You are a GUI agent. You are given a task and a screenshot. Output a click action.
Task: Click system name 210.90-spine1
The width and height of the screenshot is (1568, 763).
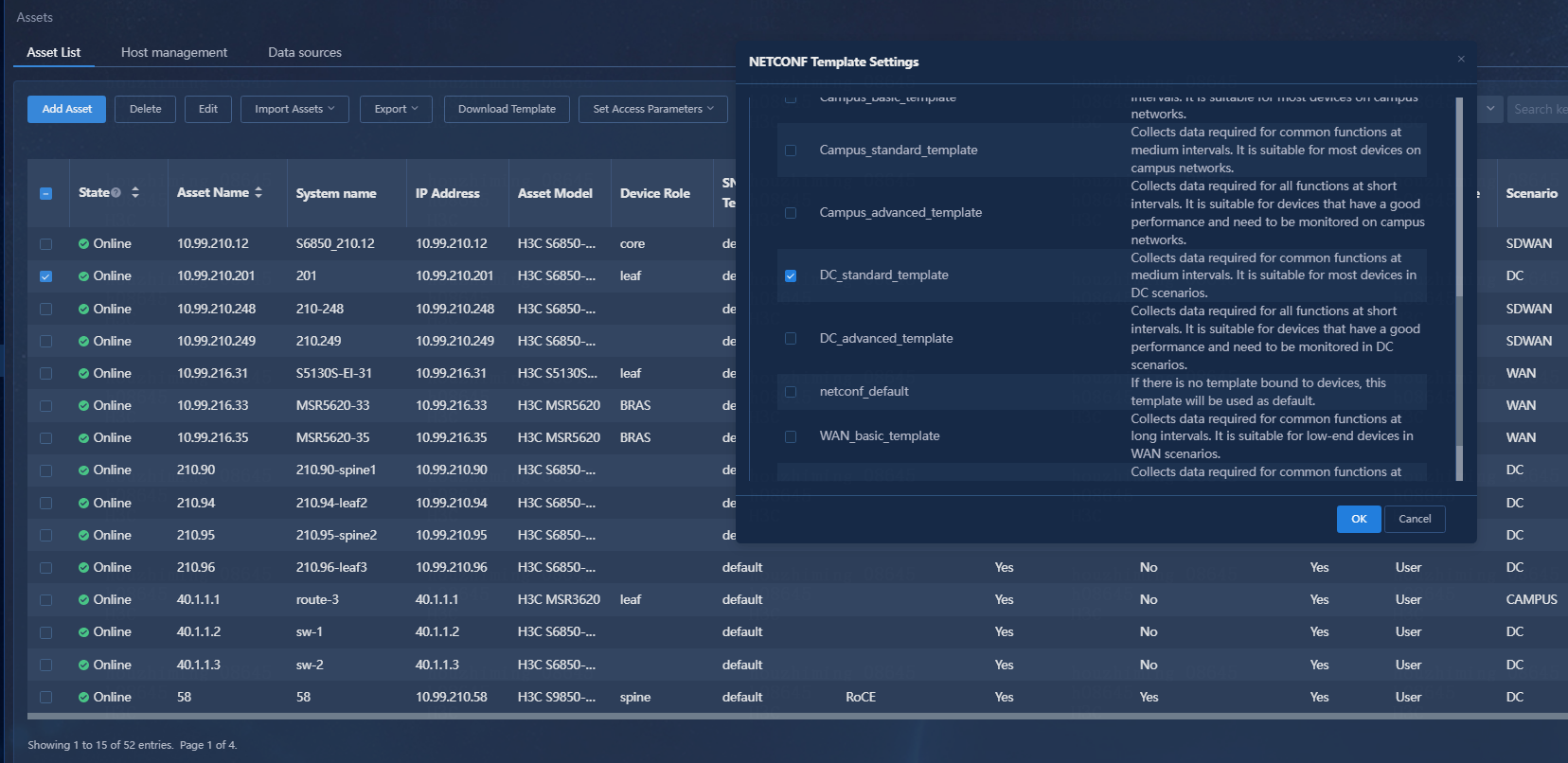[336, 470]
